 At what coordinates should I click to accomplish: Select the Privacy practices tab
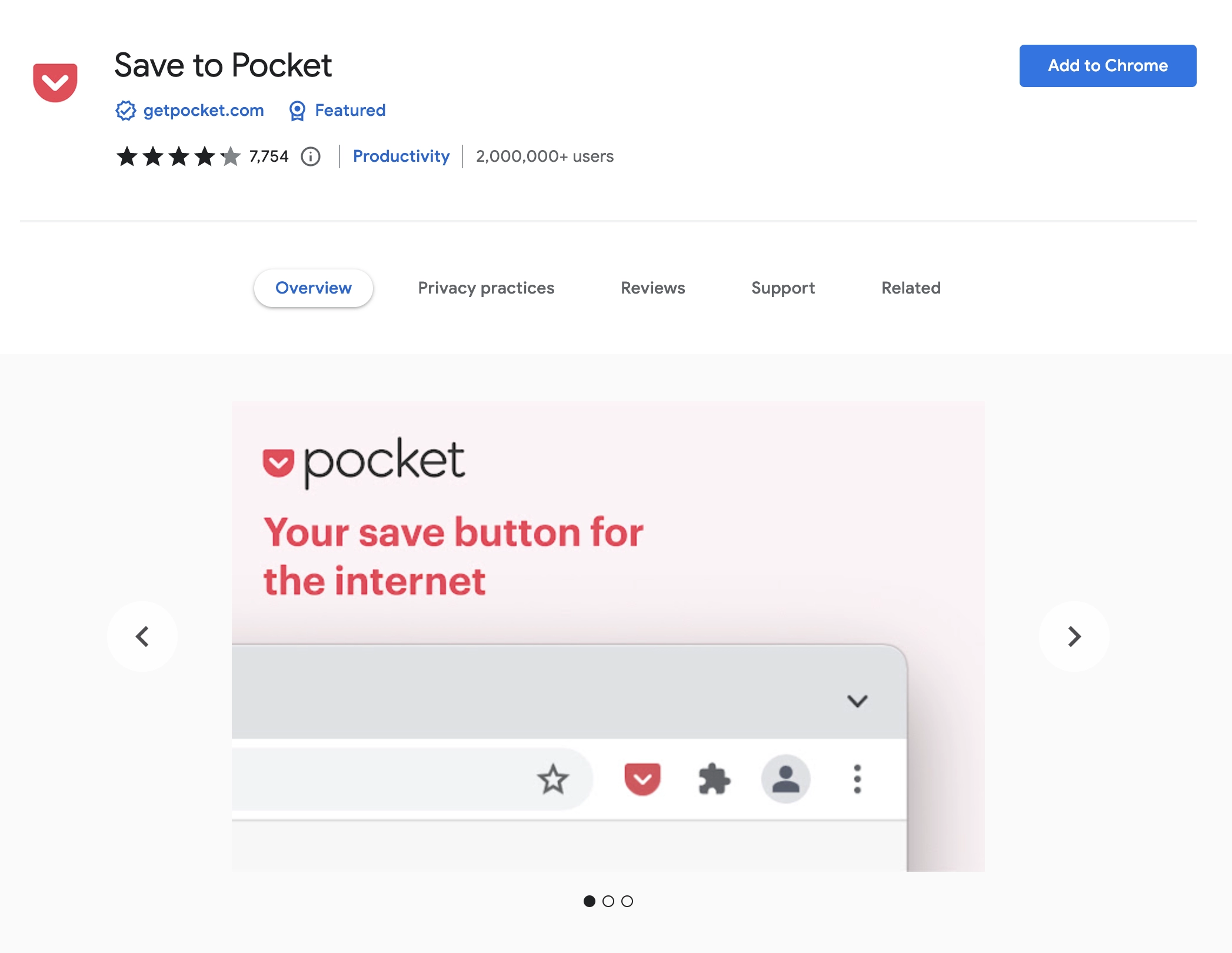tap(486, 288)
